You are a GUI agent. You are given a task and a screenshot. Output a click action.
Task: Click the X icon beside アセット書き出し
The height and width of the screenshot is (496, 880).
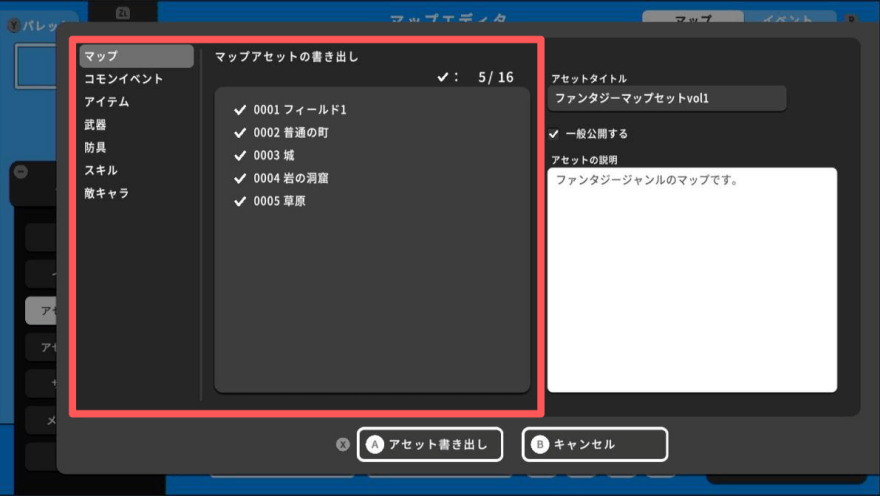point(343,445)
